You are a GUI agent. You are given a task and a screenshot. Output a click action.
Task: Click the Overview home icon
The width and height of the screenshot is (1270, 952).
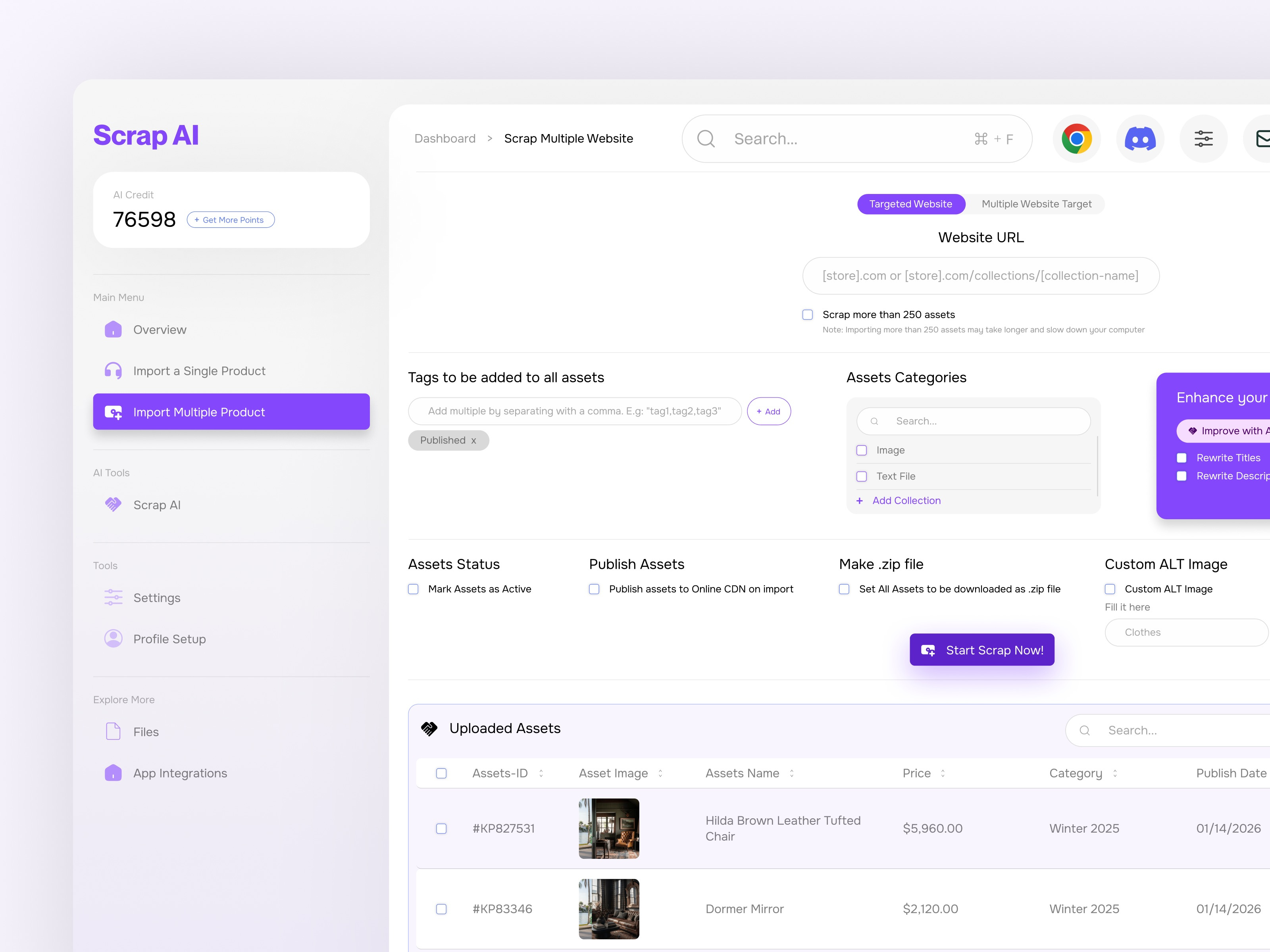(x=113, y=329)
